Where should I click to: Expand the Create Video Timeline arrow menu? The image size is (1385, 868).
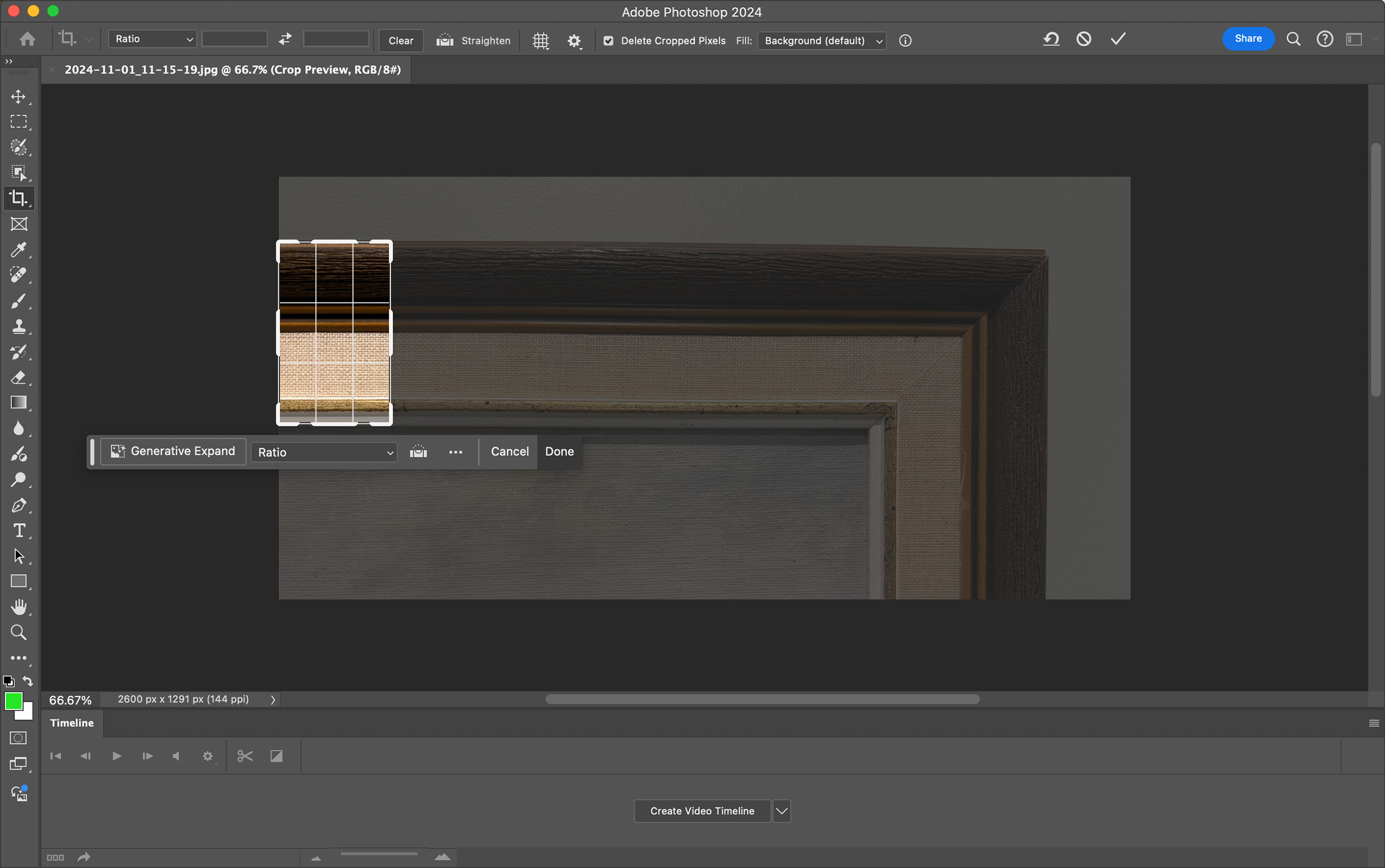(x=781, y=810)
